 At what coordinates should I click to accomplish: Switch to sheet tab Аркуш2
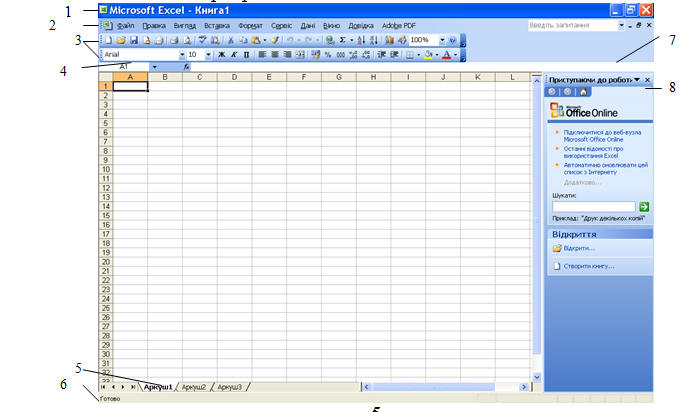[194, 387]
